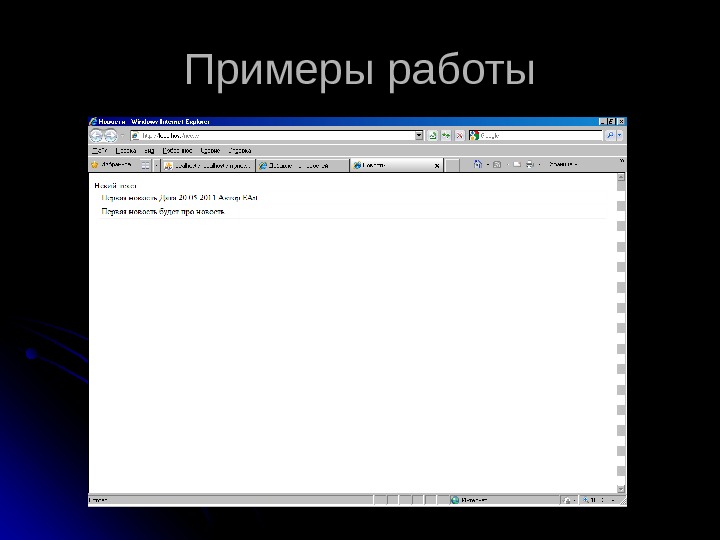Click the green Refresh icon

pyautogui.click(x=446, y=135)
